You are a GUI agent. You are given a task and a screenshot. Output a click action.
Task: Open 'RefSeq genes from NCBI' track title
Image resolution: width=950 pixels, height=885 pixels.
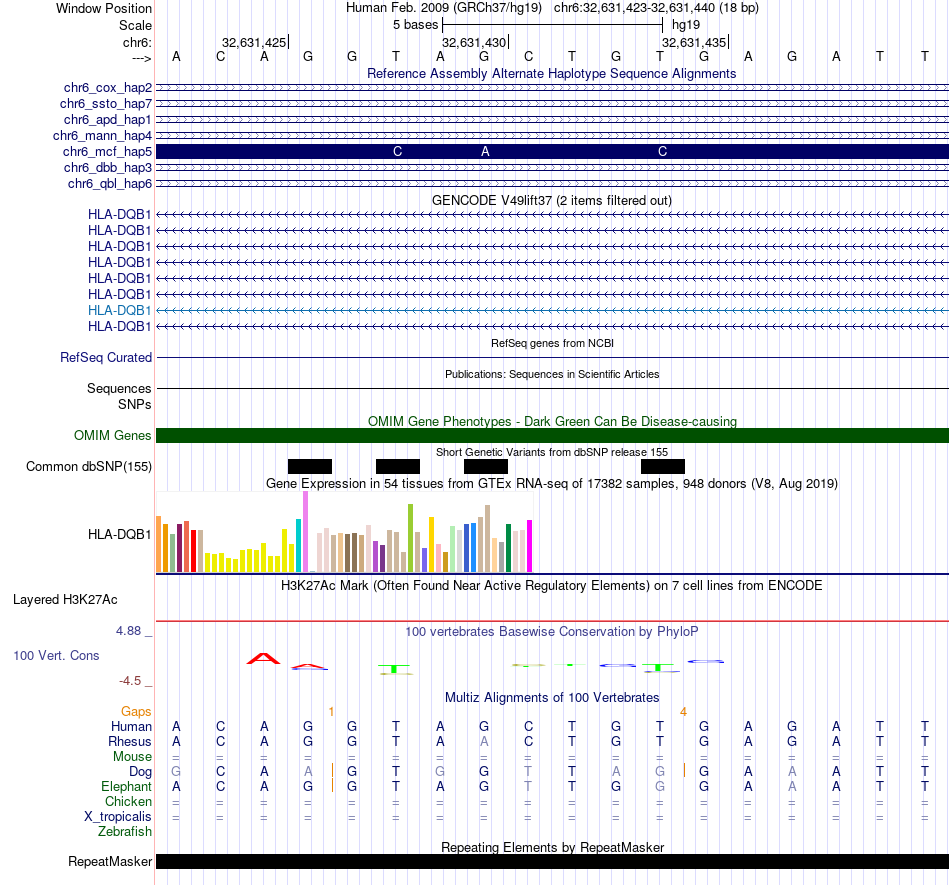pos(553,343)
